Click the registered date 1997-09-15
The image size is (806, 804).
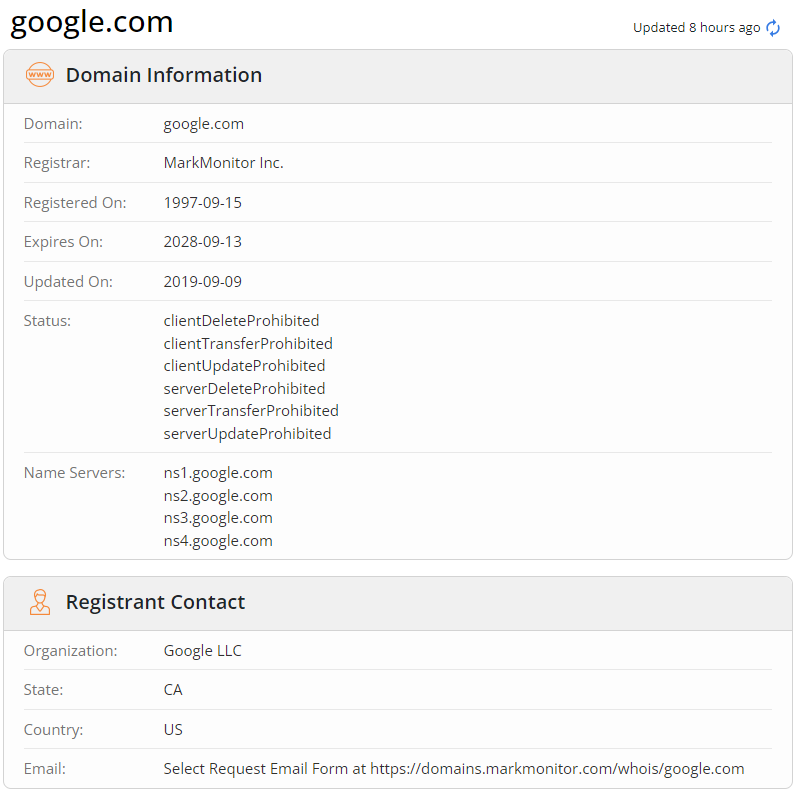pos(203,203)
